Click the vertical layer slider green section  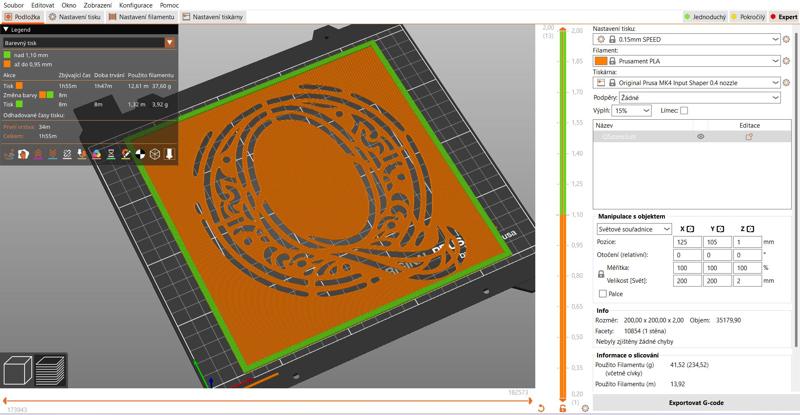pyautogui.click(x=563, y=123)
